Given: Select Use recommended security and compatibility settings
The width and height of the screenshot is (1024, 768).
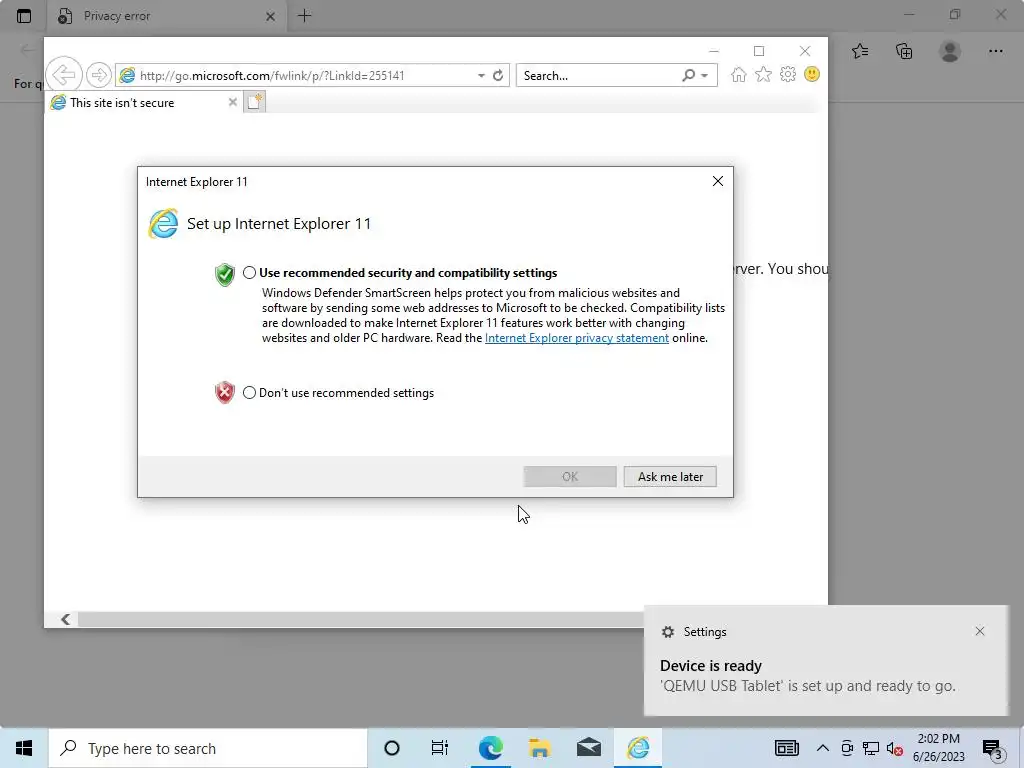Looking at the screenshot, I should tap(249, 273).
